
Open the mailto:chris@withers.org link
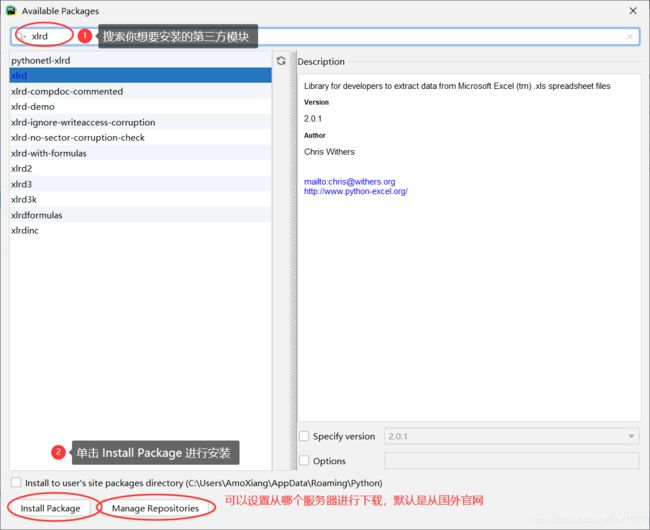[x=349, y=182]
